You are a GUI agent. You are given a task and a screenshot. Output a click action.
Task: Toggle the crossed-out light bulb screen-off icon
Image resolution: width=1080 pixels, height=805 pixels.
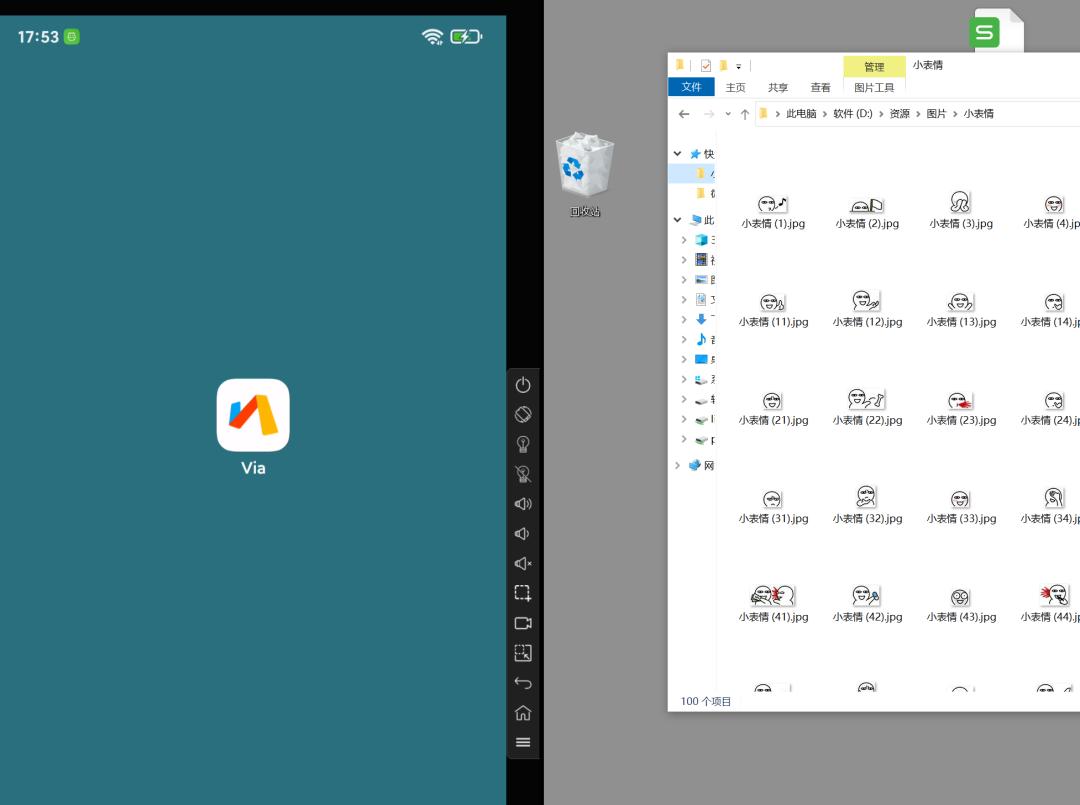coord(522,474)
